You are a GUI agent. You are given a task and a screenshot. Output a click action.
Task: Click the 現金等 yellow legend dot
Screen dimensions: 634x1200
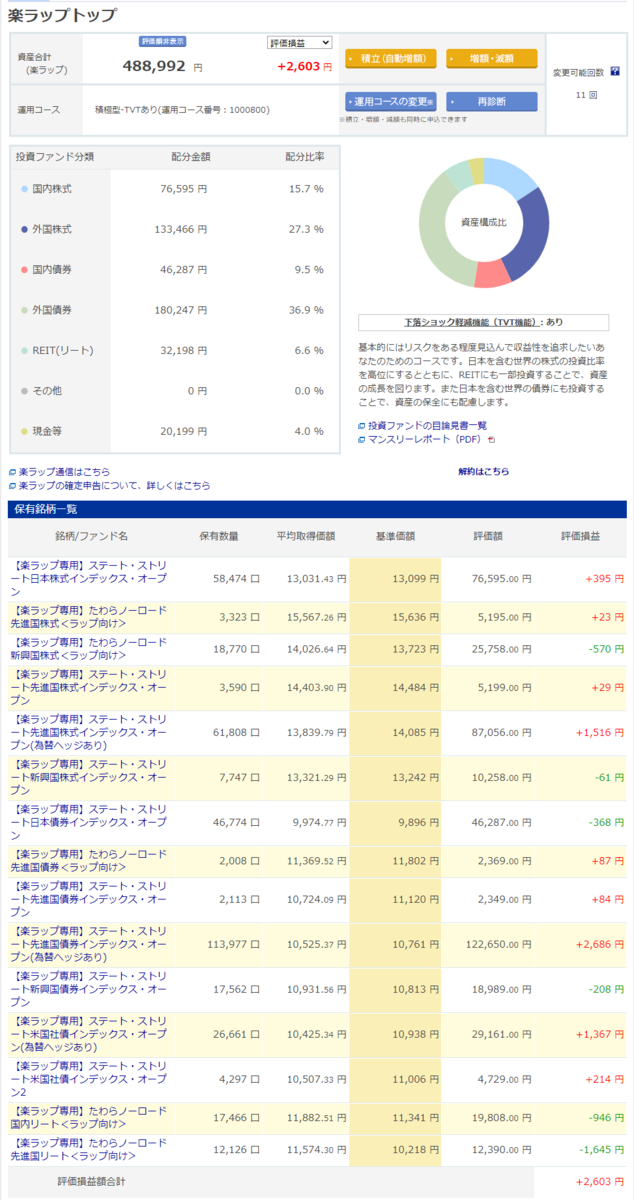[24, 432]
